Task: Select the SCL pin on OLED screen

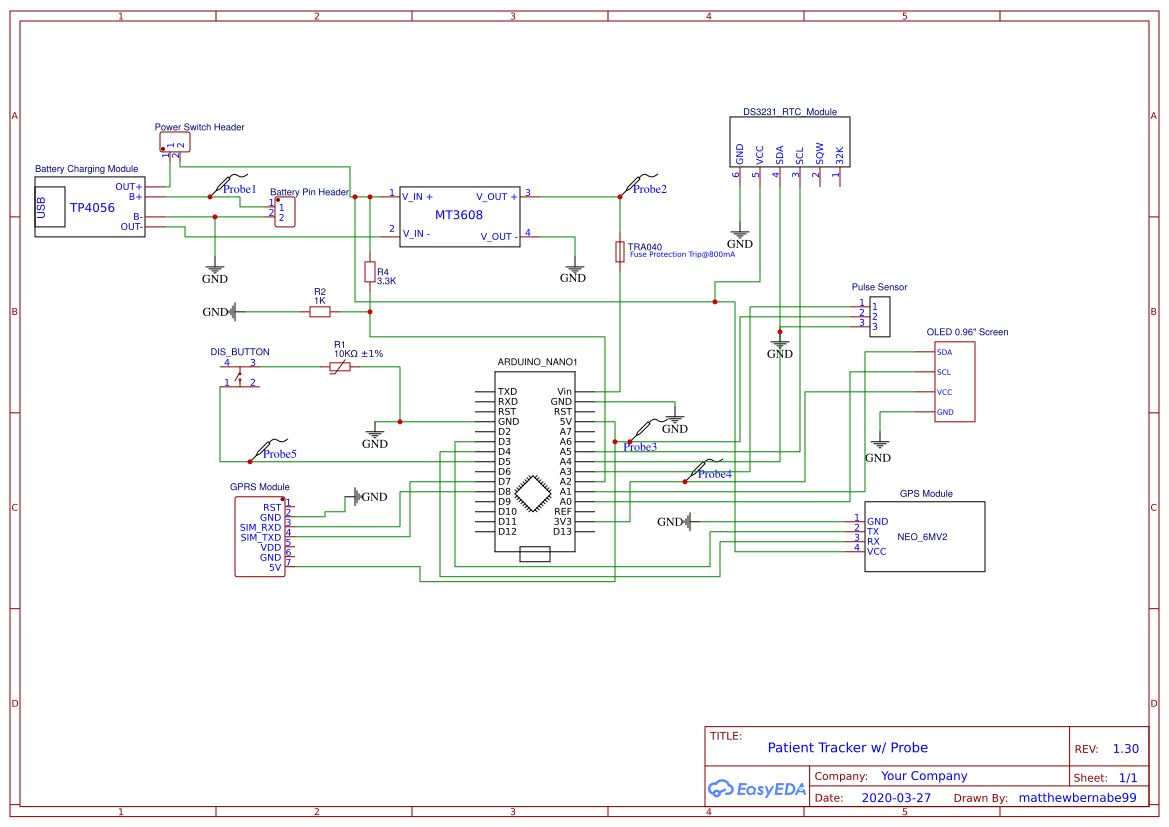Action: (945, 372)
